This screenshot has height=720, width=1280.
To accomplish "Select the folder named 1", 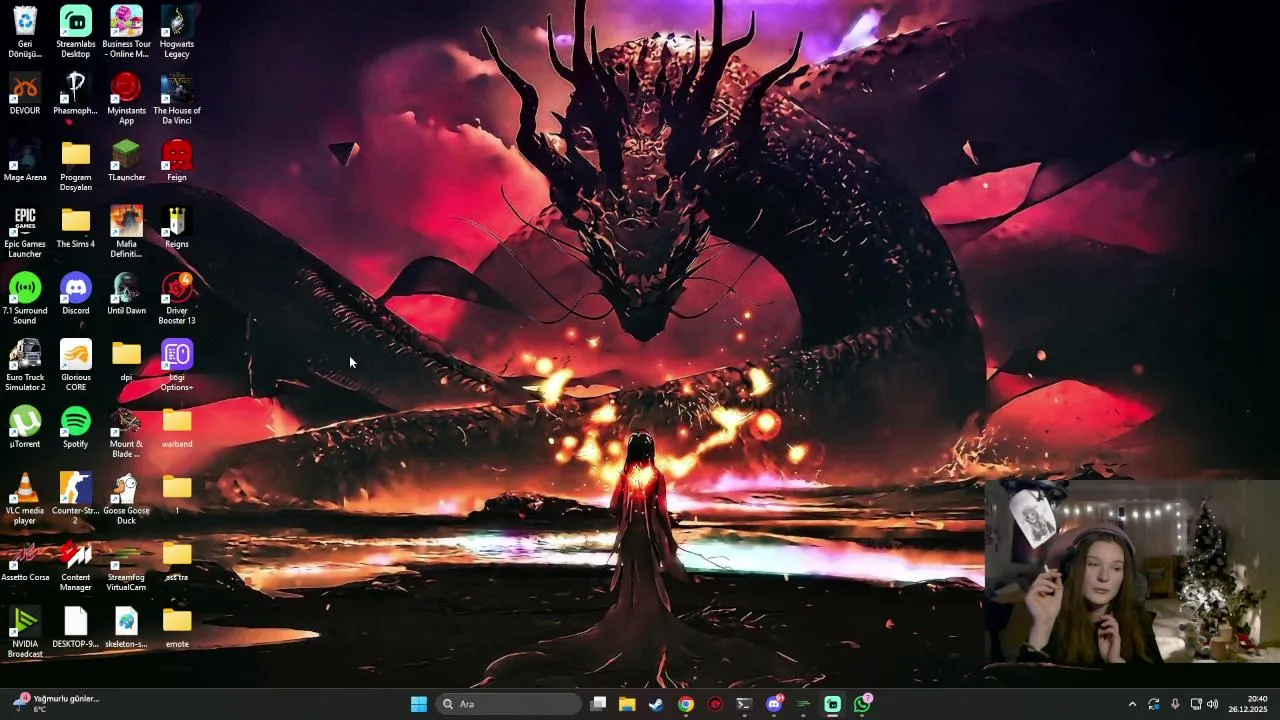I will 177,494.
